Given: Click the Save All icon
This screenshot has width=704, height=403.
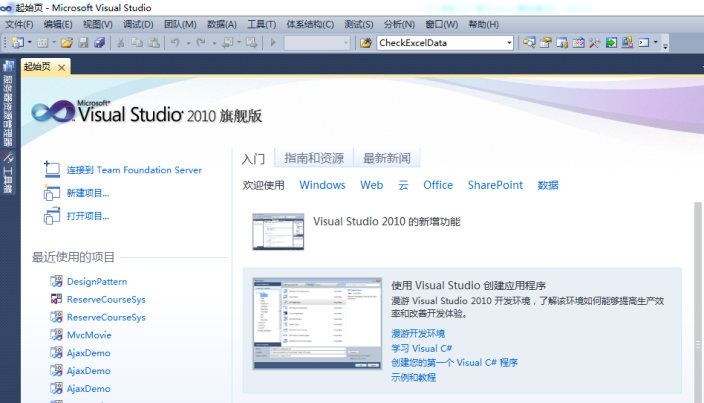Looking at the screenshot, I should pyautogui.click(x=99, y=43).
